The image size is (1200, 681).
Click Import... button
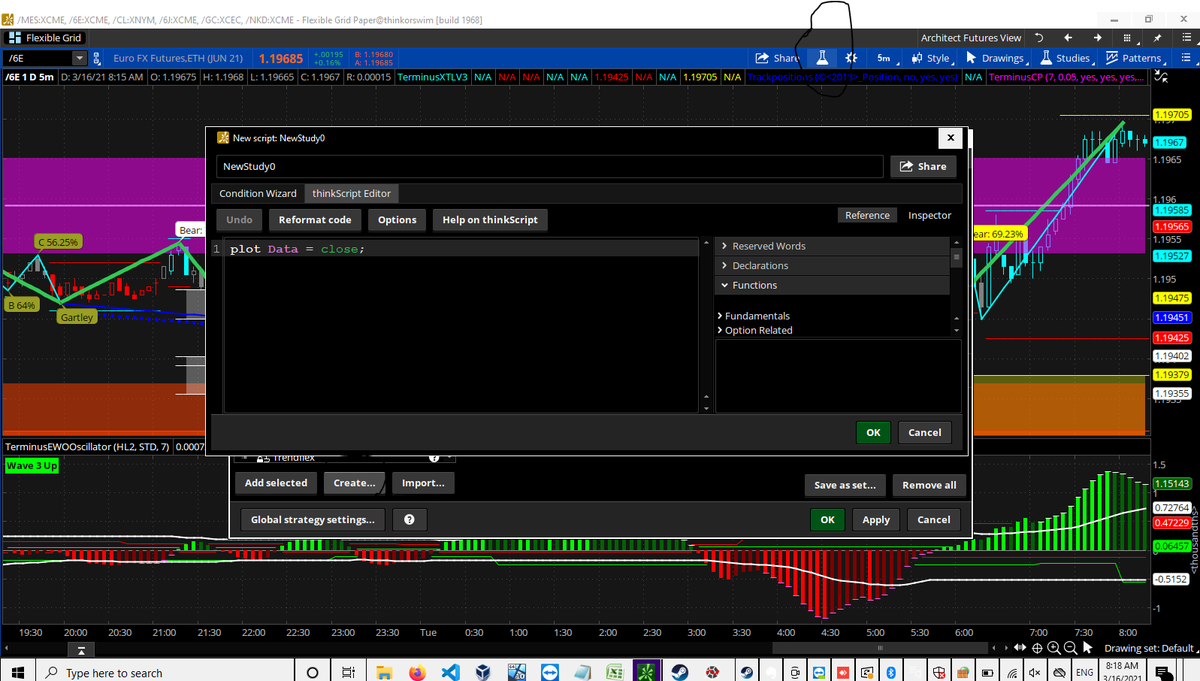(423, 483)
